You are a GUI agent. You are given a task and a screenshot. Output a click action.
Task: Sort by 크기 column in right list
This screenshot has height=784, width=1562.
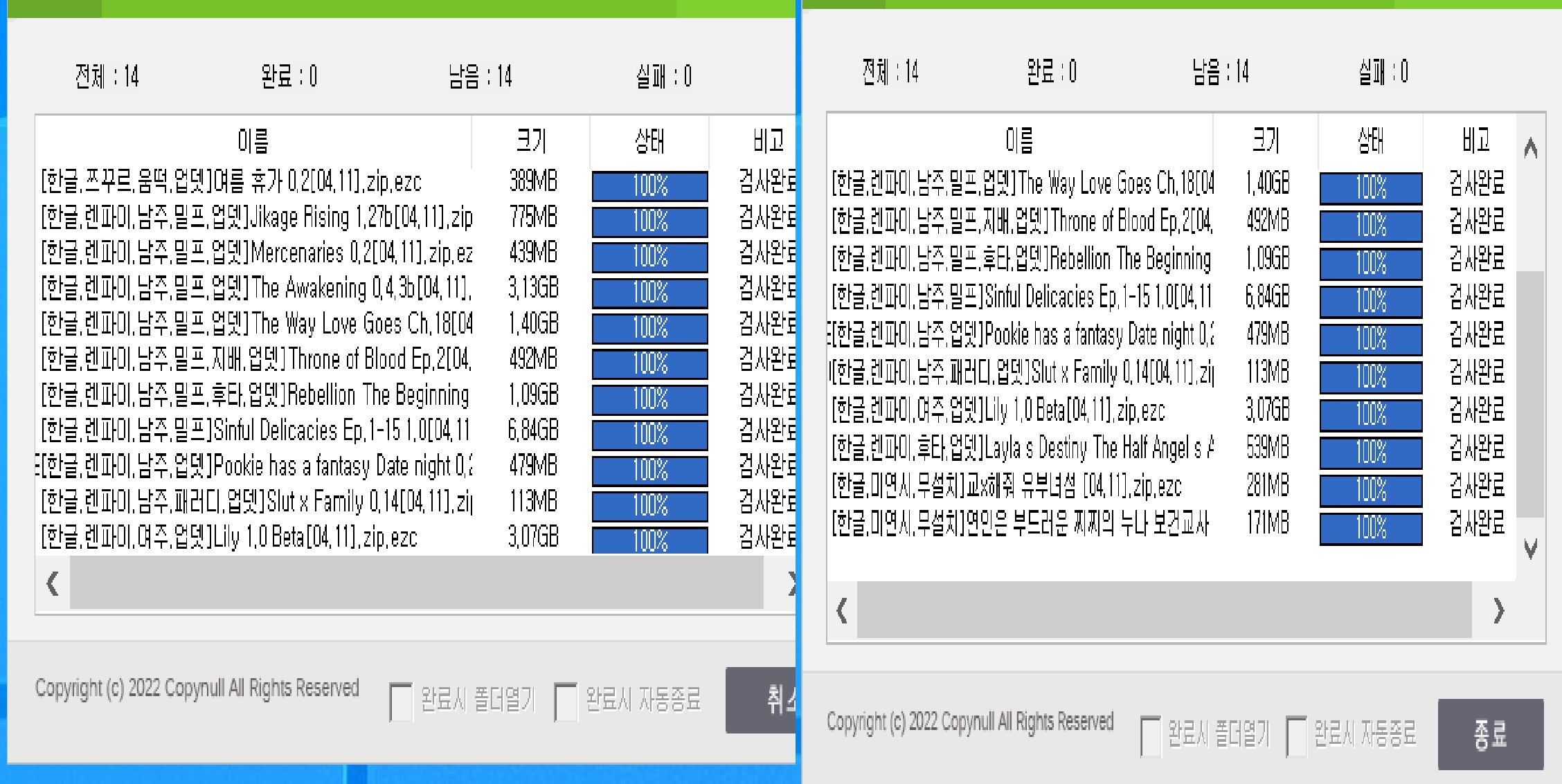pos(1265,141)
